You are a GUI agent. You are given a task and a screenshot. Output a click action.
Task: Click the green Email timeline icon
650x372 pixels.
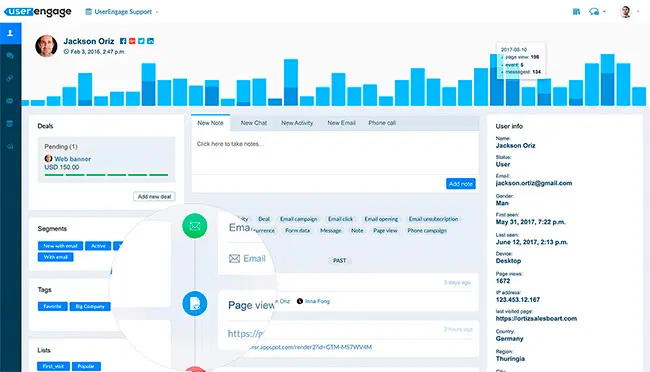click(x=195, y=226)
